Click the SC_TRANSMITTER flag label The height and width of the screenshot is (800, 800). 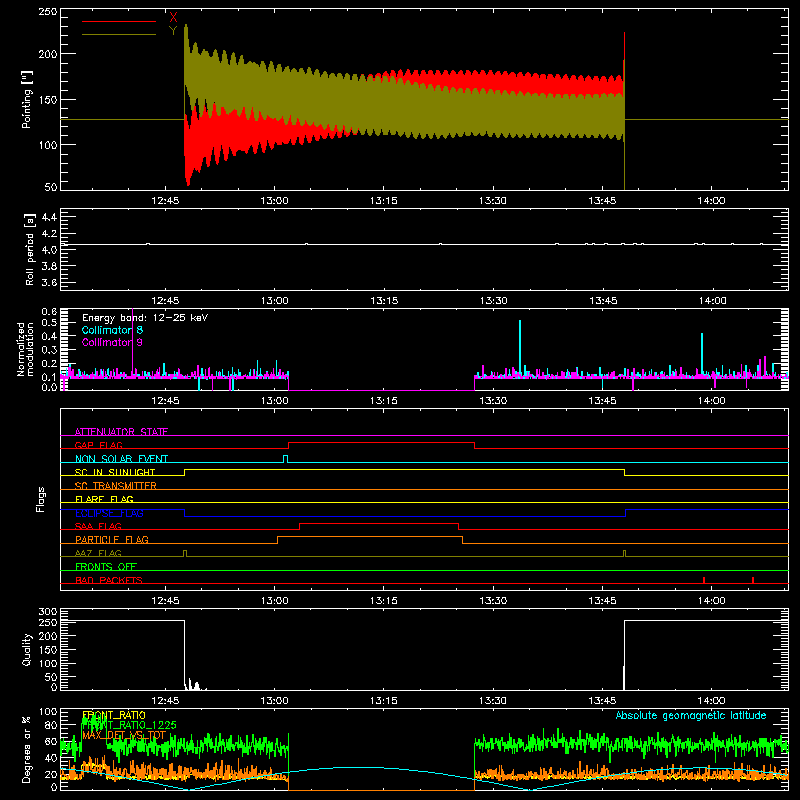click(x=116, y=485)
